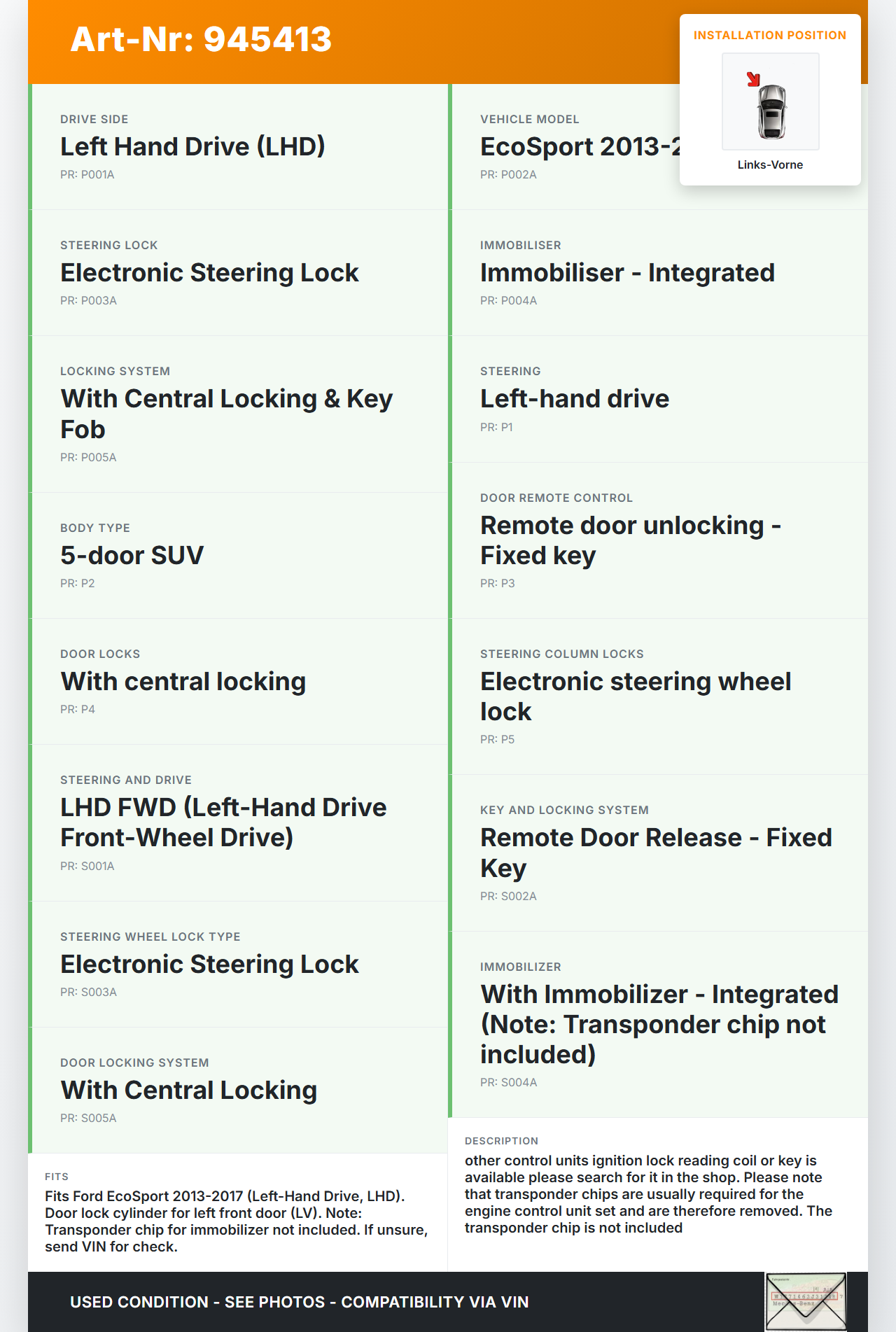
Task: Click the top-view car image
Action: tap(771, 111)
